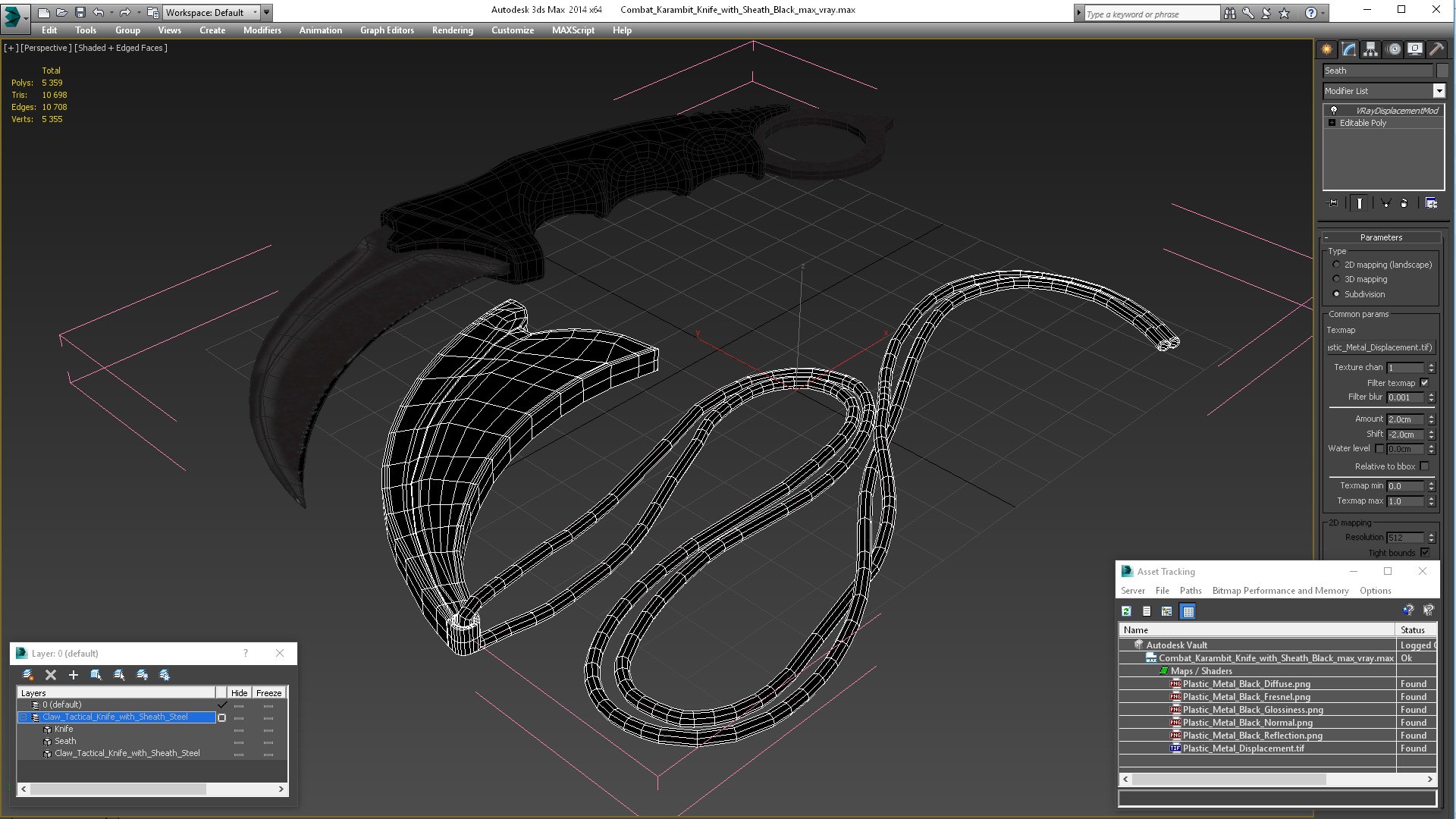
Task: Open the Hierarchy command panel tab
Action: click(x=1371, y=49)
